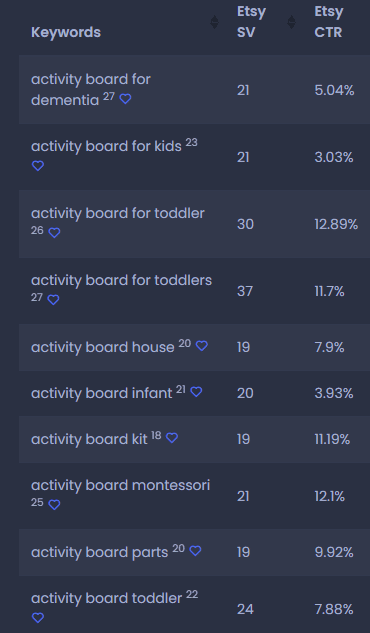
Task: Save 'activity board for toddlers' with heart icon
Action: tap(54, 300)
